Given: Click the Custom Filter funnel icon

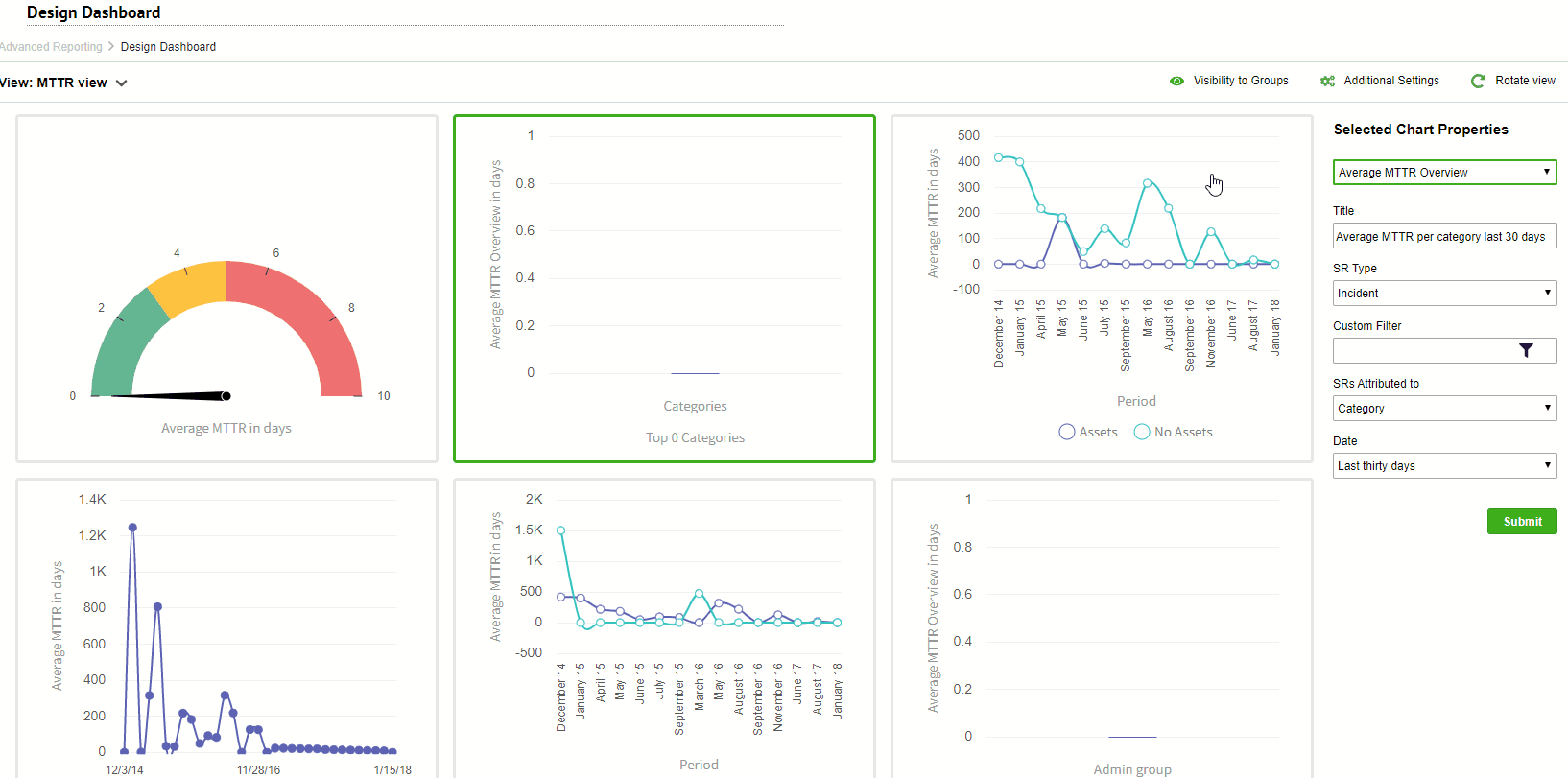Looking at the screenshot, I should [x=1526, y=351].
